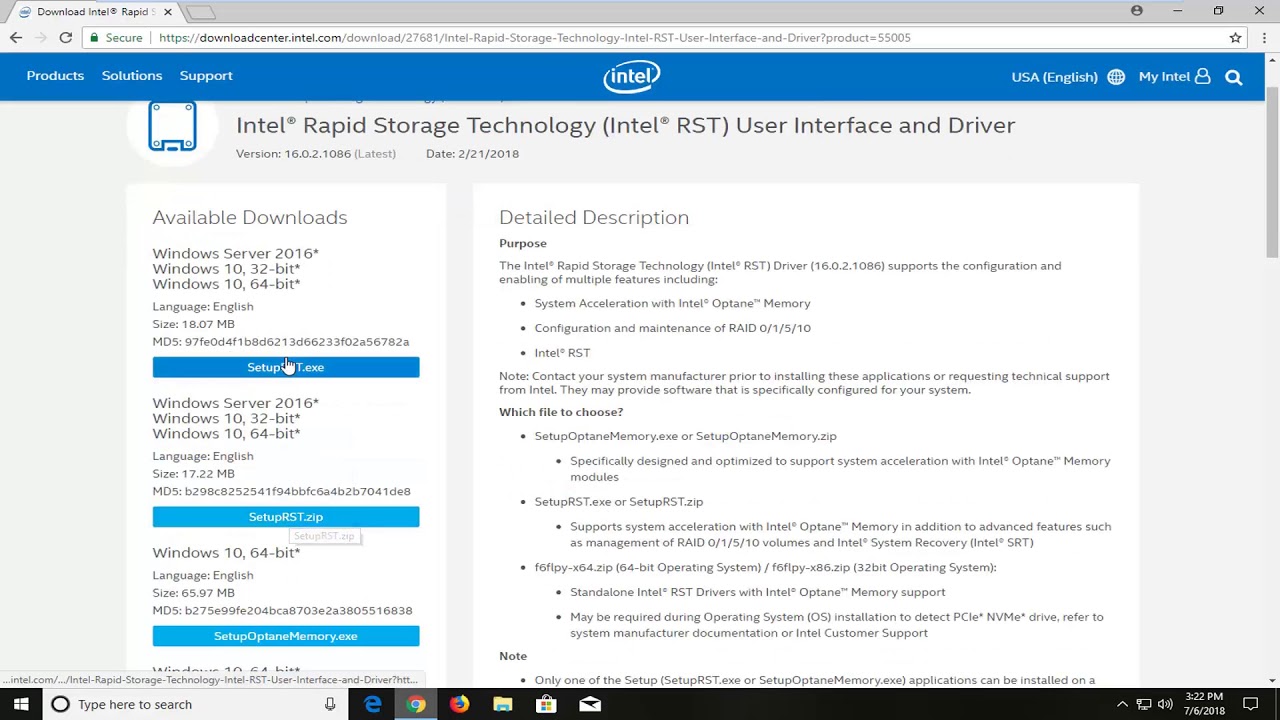The width and height of the screenshot is (1280, 720).
Task: Click MD5 97fe0d4f1b8d6213d66233f02a56782a text
Action: 281,342
